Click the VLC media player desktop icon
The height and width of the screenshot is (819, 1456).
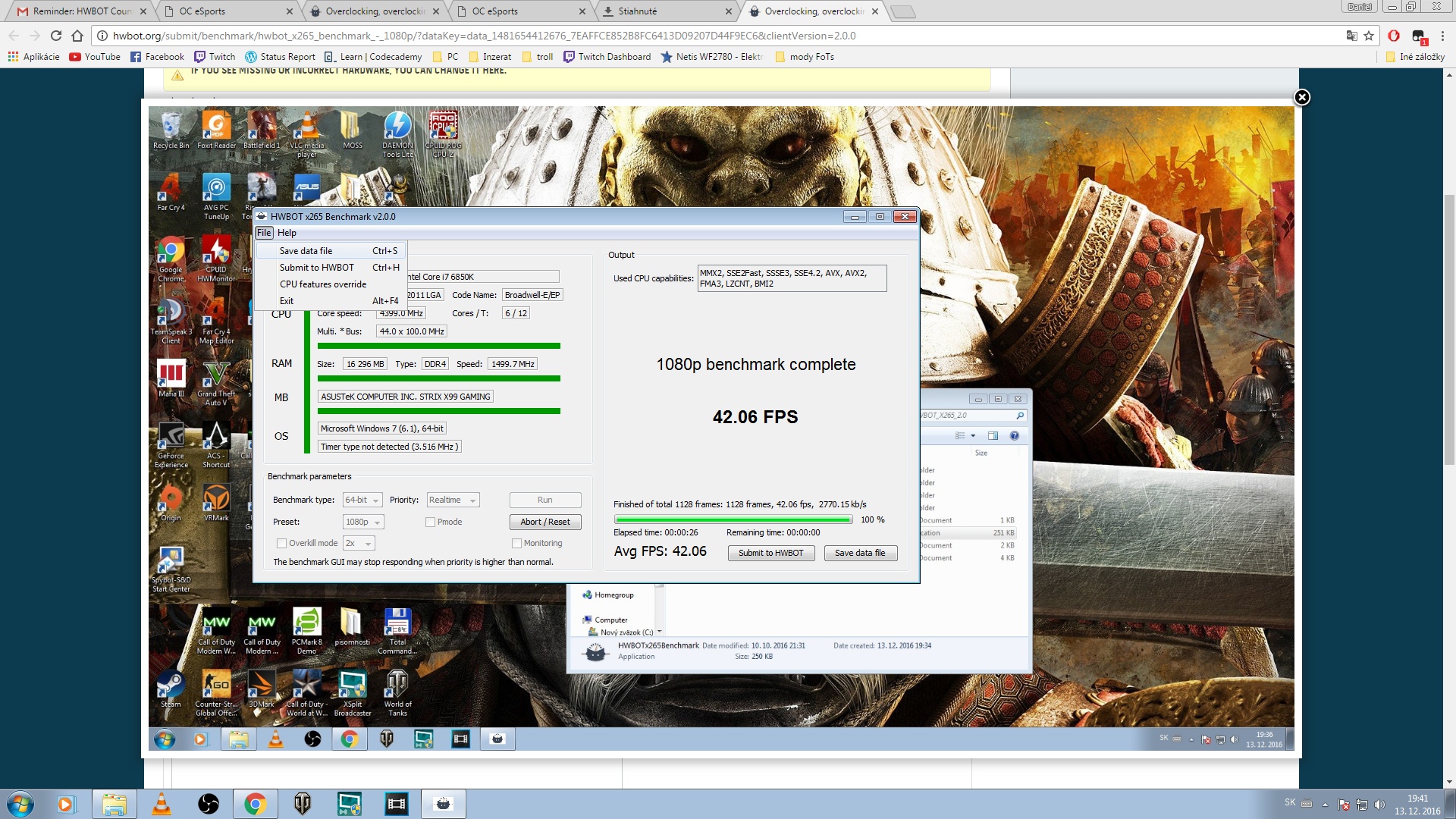coord(307,135)
